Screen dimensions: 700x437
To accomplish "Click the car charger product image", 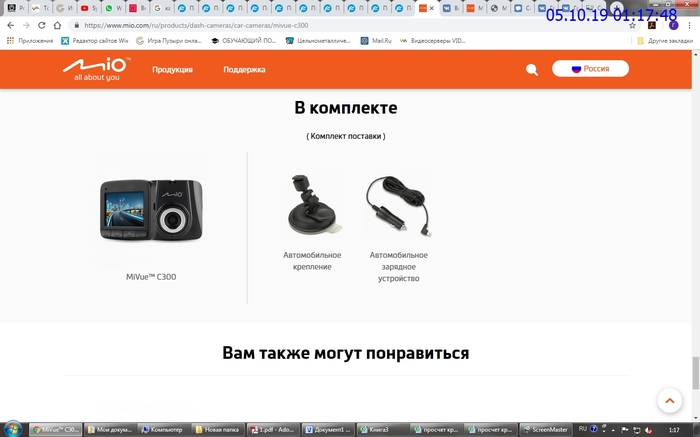I will (397, 208).
